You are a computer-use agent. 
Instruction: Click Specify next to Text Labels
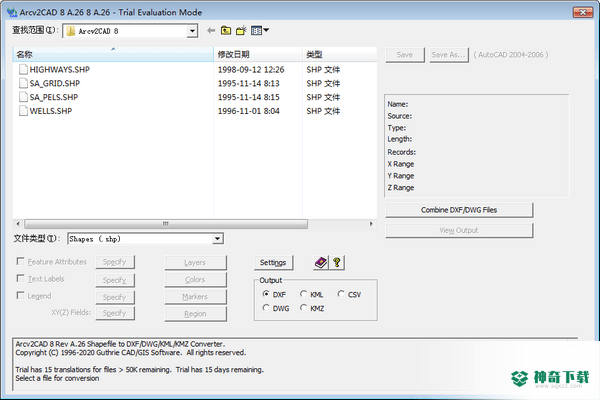coord(115,280)
